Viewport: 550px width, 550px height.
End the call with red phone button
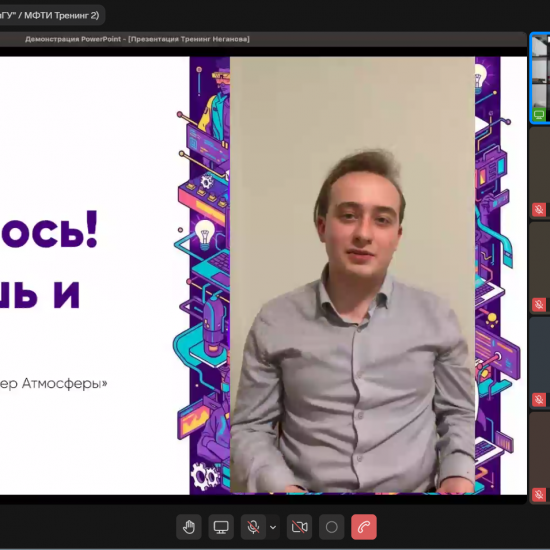(x=364, y=526)
